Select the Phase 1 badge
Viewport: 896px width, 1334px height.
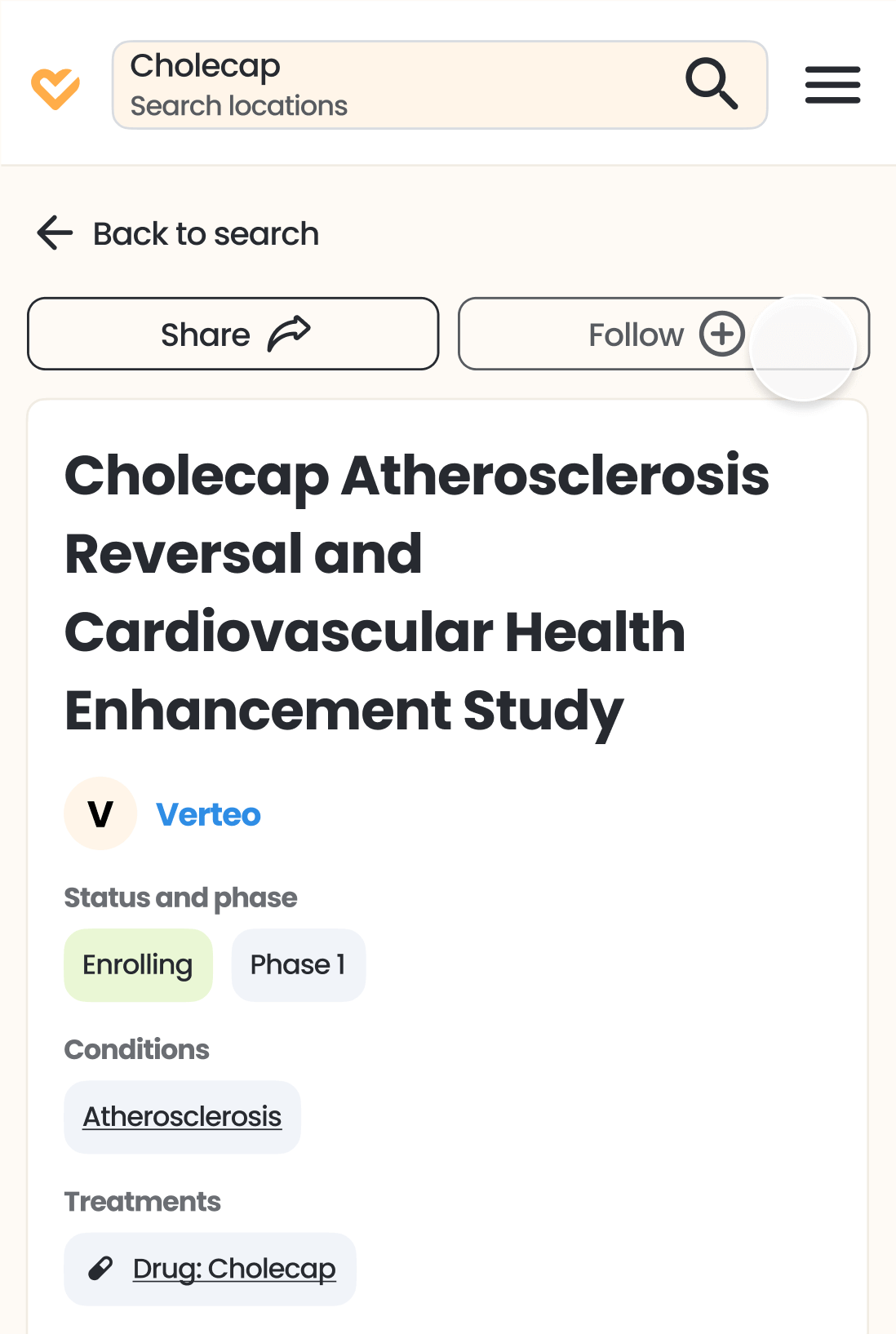coord(298,965)
